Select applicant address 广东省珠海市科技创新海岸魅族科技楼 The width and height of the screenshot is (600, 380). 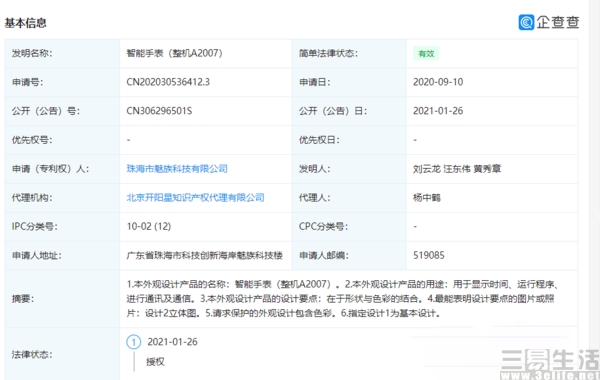pos(204,255)
